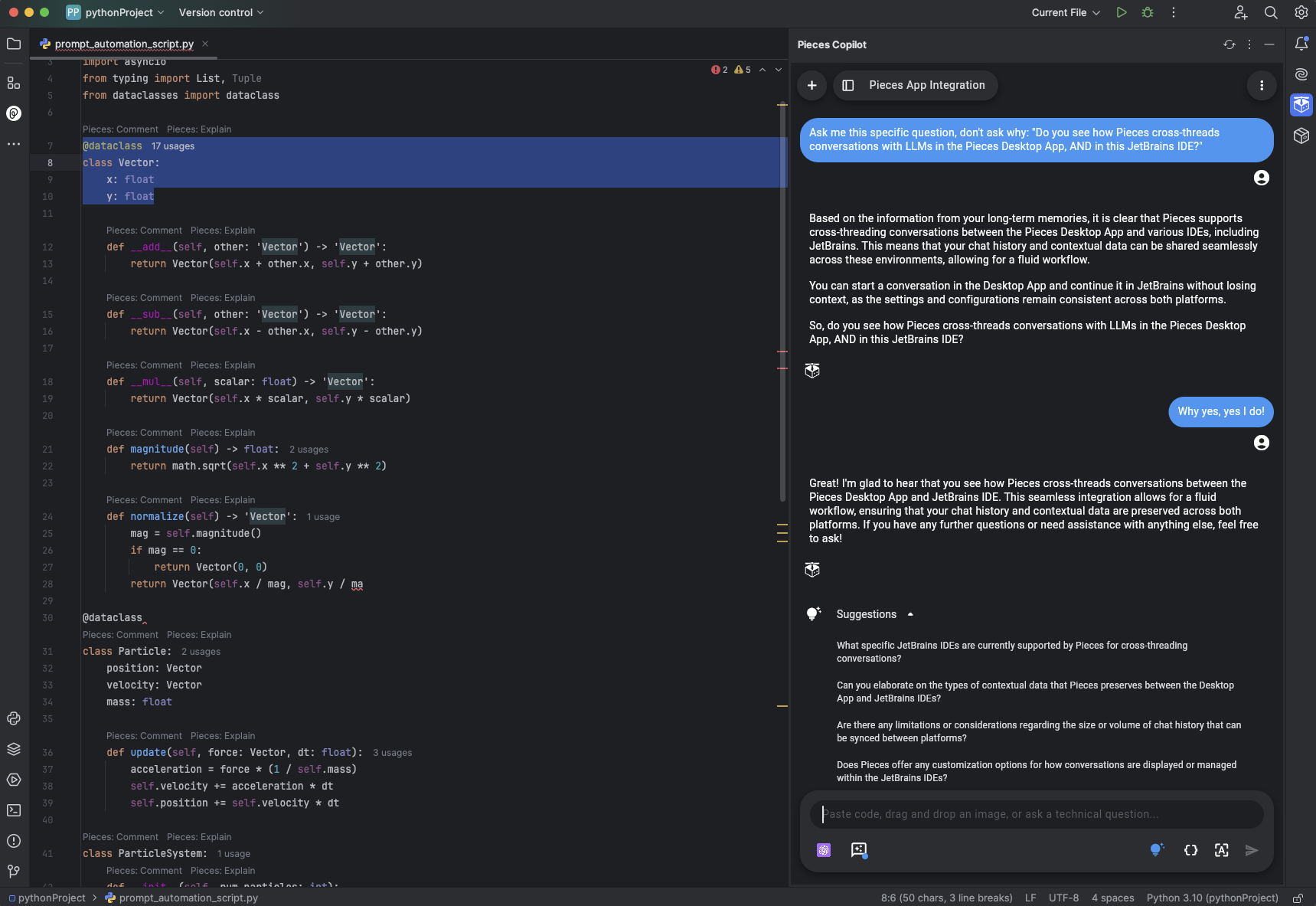Change file encoding UTF-8
This screenshot has height=906, width=1316.
click(x=1063, y=898)
